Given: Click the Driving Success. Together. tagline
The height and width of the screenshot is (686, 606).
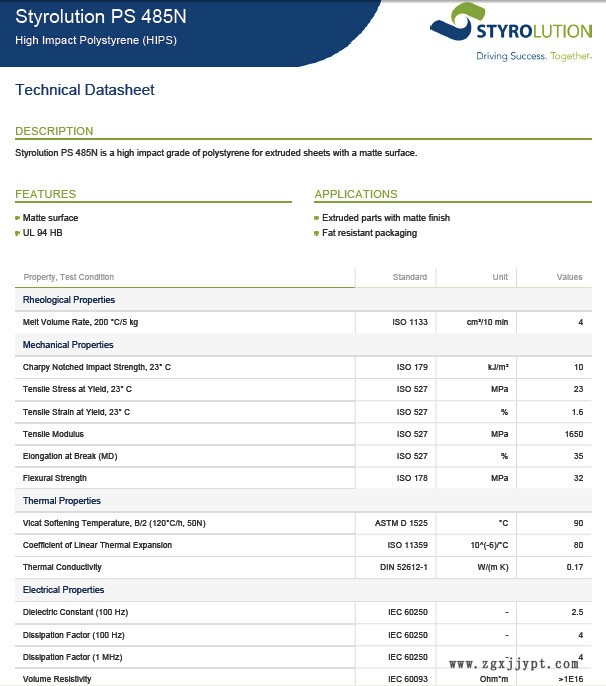Looking at the screenshot, I should pos(532,56).
